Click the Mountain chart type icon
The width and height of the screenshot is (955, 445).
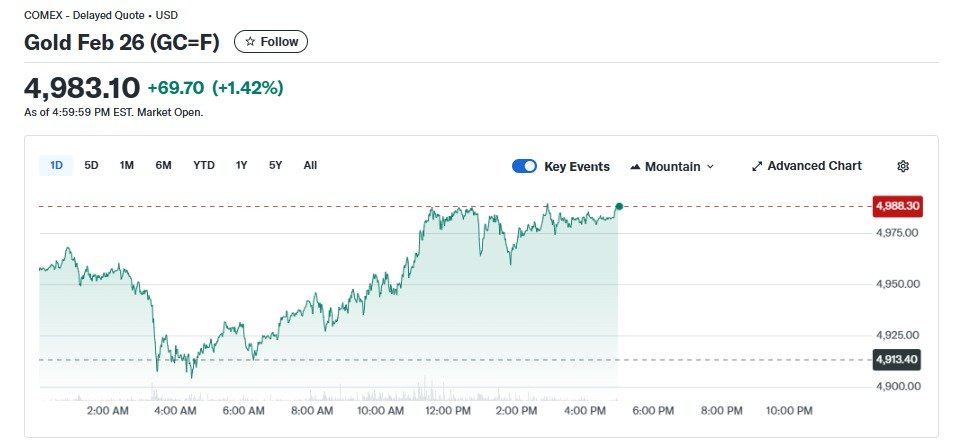pyautogui.click(x=635, y=166)
